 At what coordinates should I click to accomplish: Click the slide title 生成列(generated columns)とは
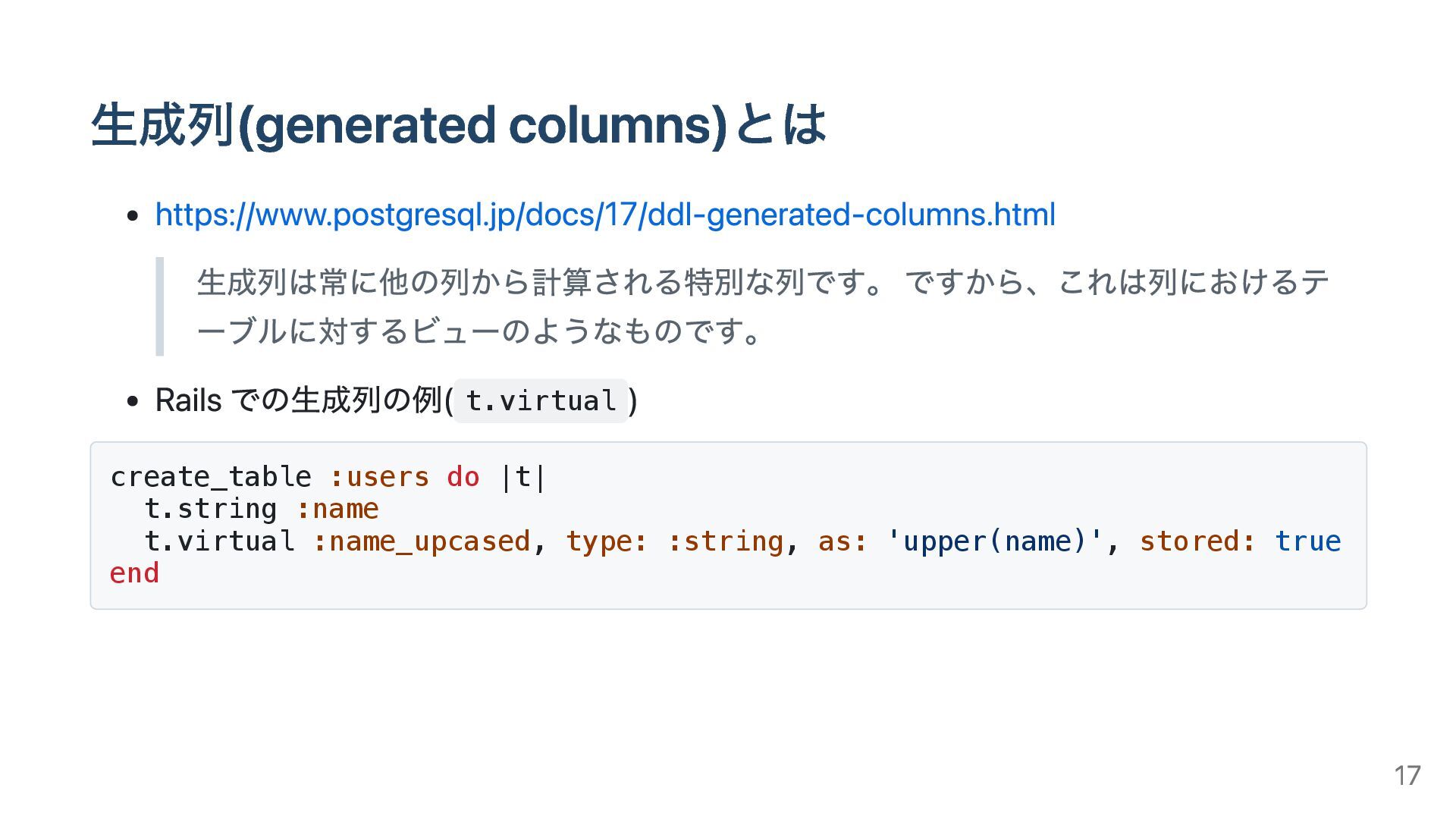[x=459, y=125]
